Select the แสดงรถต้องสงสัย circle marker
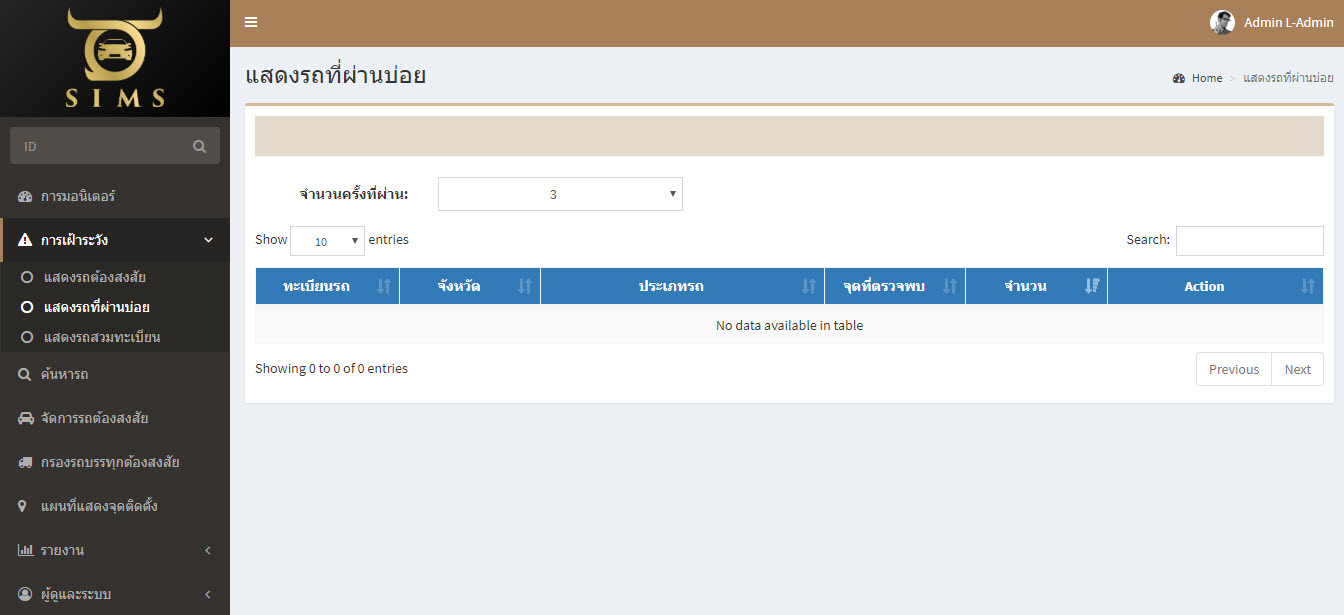This screenshot has width=1344, height=615. pos(27,277)
